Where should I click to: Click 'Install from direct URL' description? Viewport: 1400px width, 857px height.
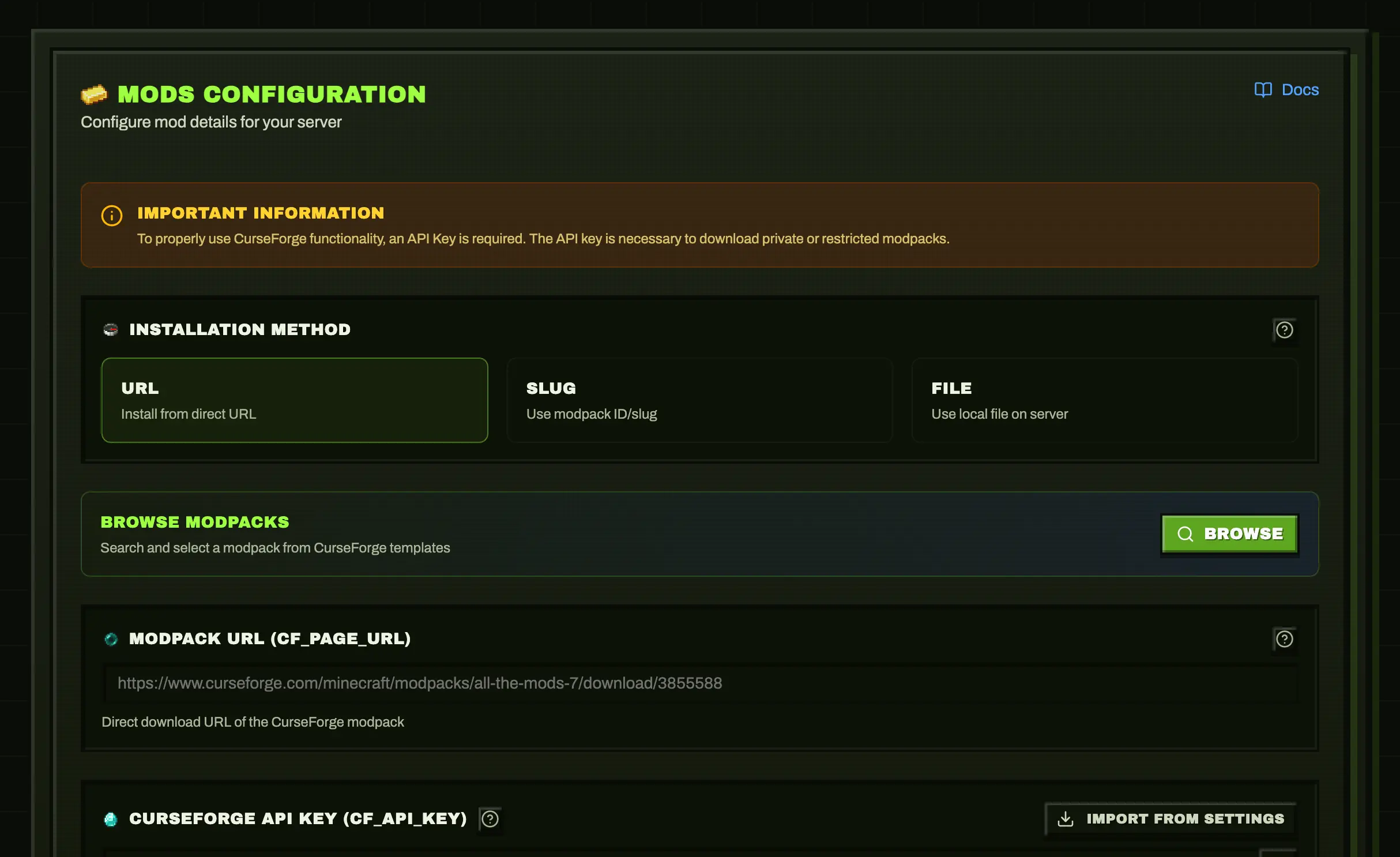pyautogui.click(x=189, y=414)
